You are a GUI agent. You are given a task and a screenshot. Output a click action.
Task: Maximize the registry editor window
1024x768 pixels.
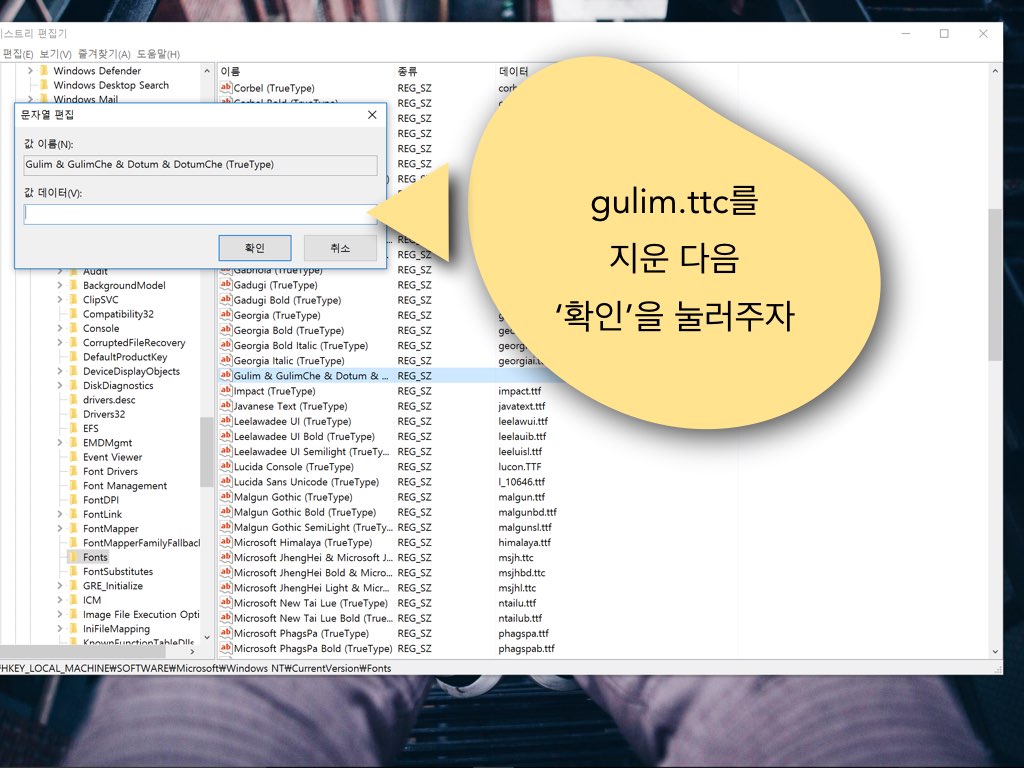click(x=944, y=33)
